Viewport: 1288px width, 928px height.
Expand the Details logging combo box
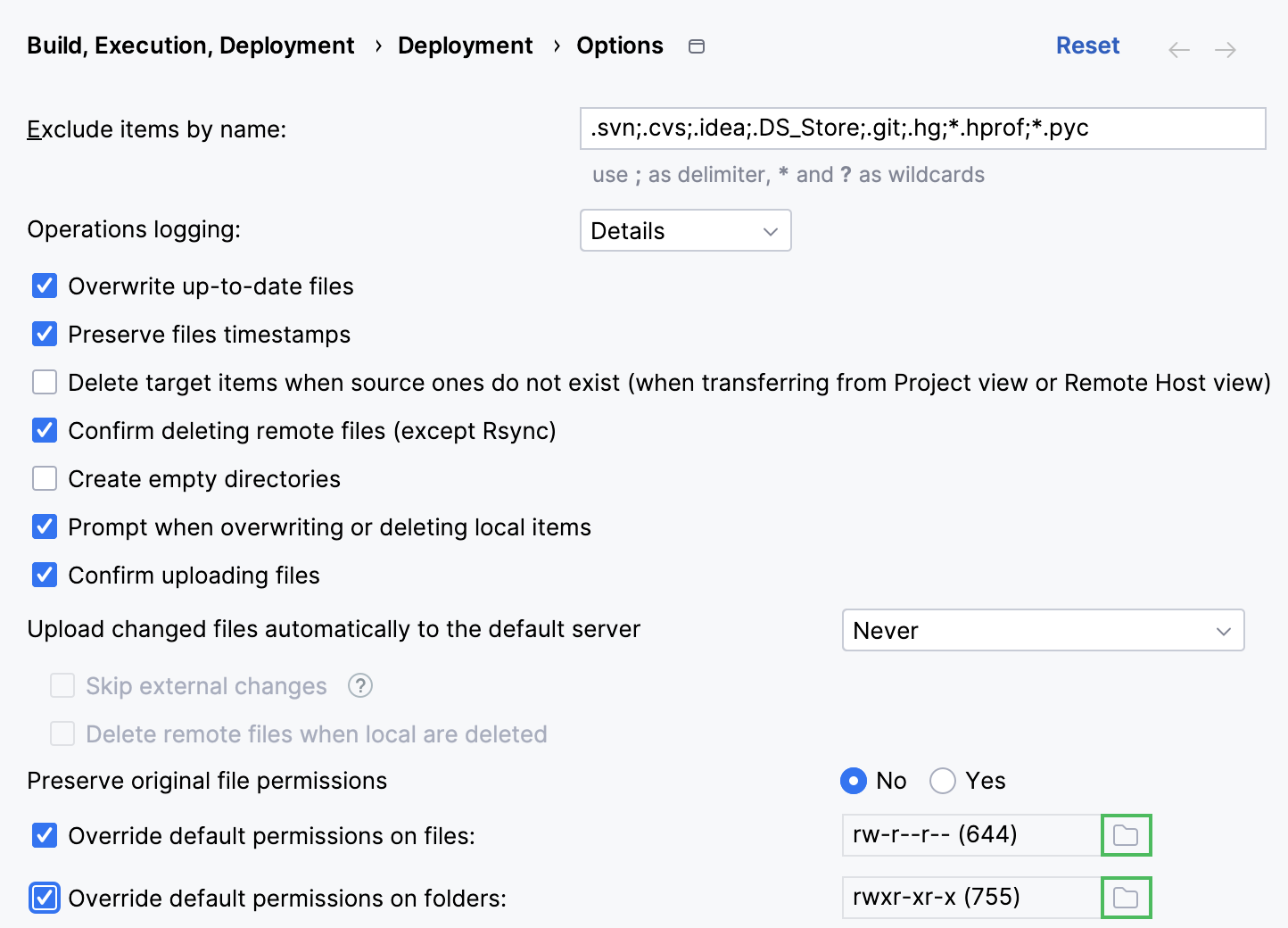770,230
